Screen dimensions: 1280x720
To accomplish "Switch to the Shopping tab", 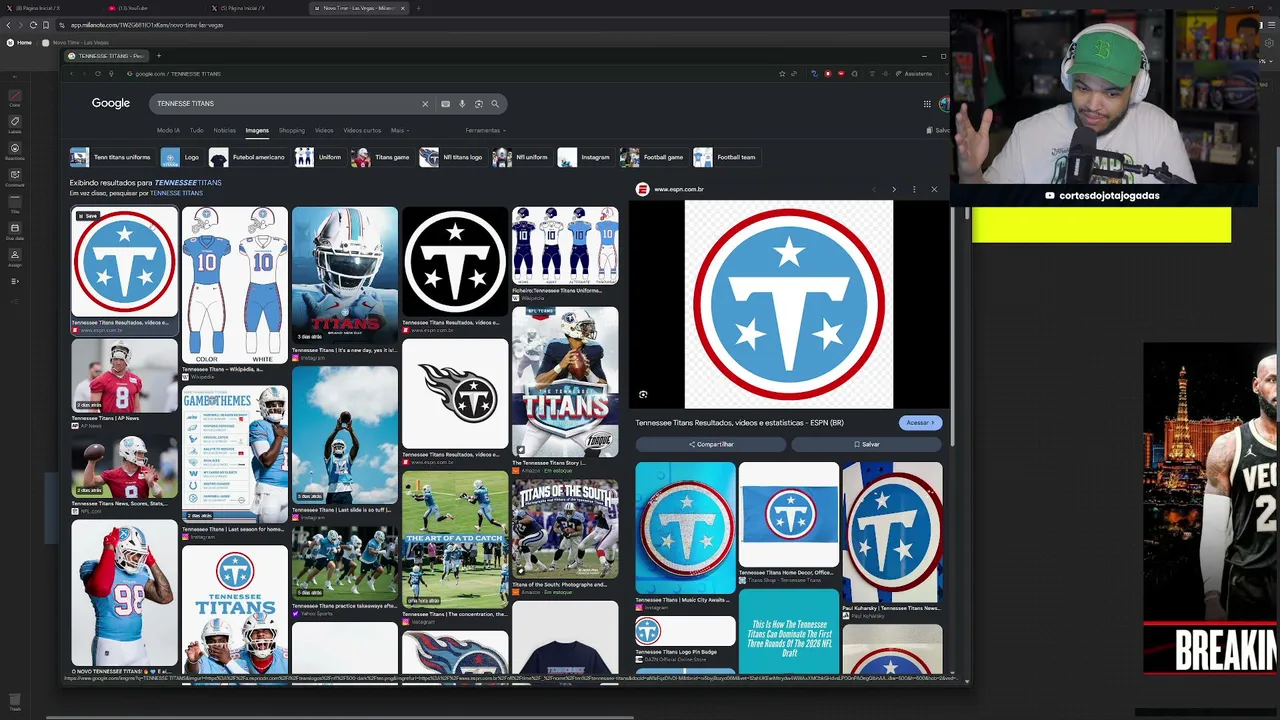I will coord(292,130).
